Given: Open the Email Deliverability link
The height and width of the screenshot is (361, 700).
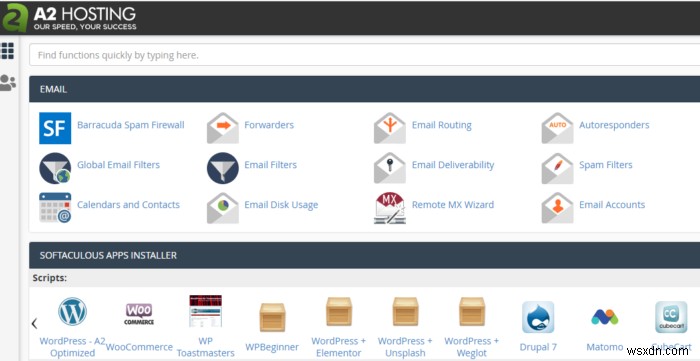Looking at the screenshot, I should pyautogui.click(x=453, y=165).
